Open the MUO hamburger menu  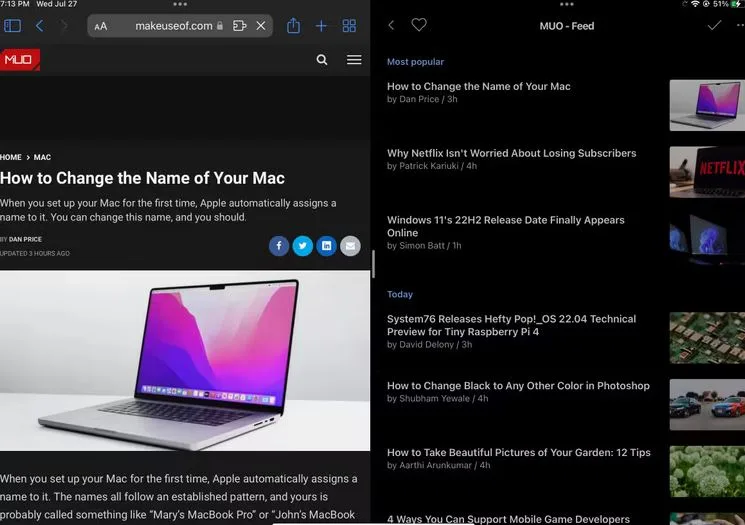click(354, 59)
